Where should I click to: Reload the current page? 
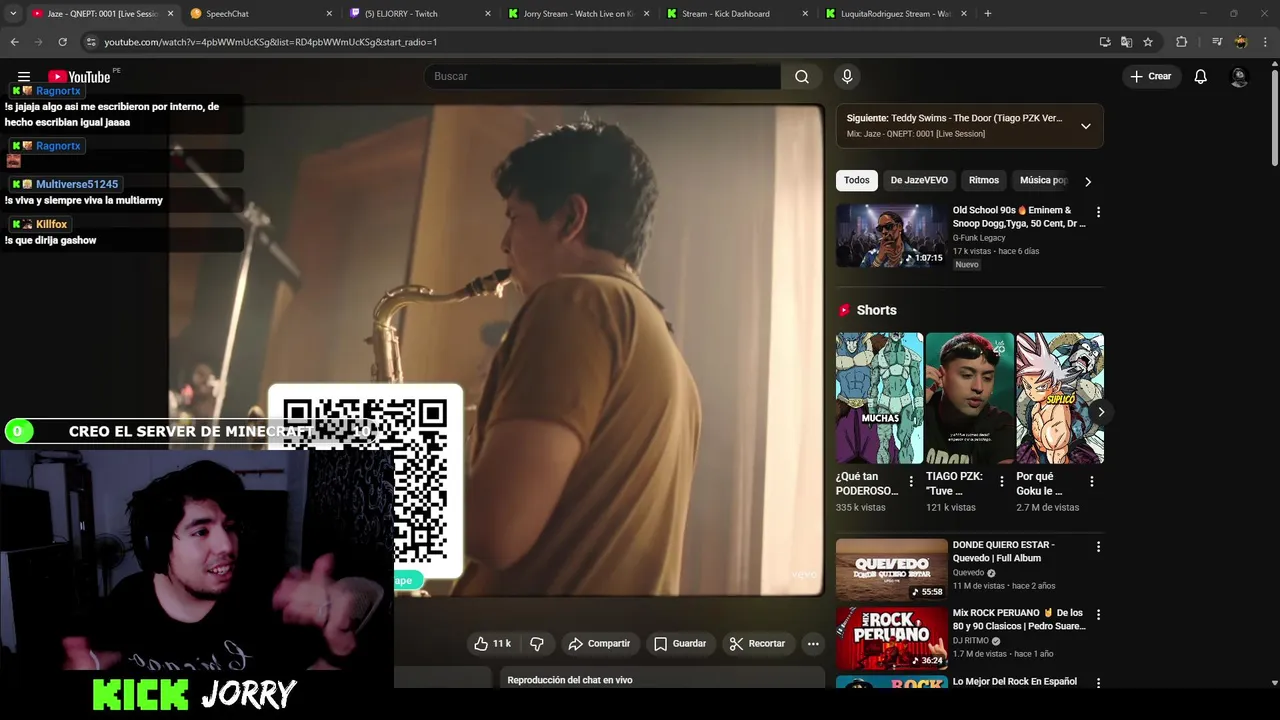click(62, 42)
